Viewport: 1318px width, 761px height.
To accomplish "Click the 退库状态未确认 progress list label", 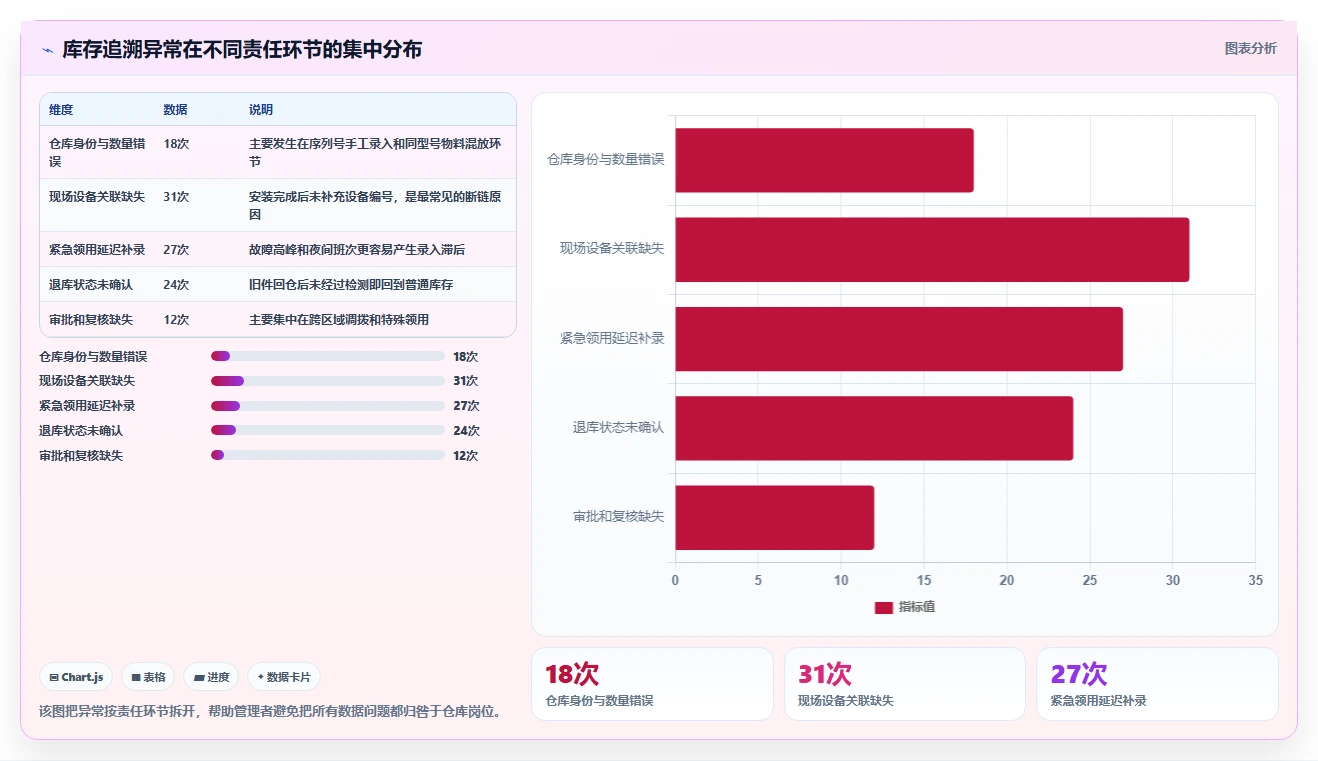I will point(81,431).
